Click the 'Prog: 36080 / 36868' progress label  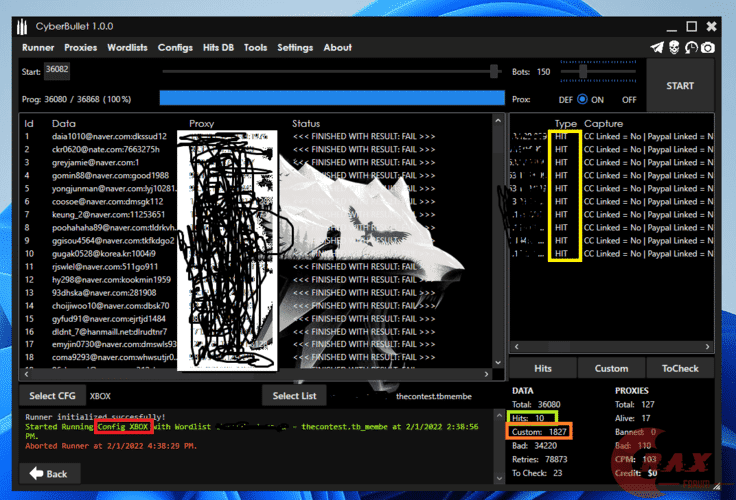click(77, 99)
